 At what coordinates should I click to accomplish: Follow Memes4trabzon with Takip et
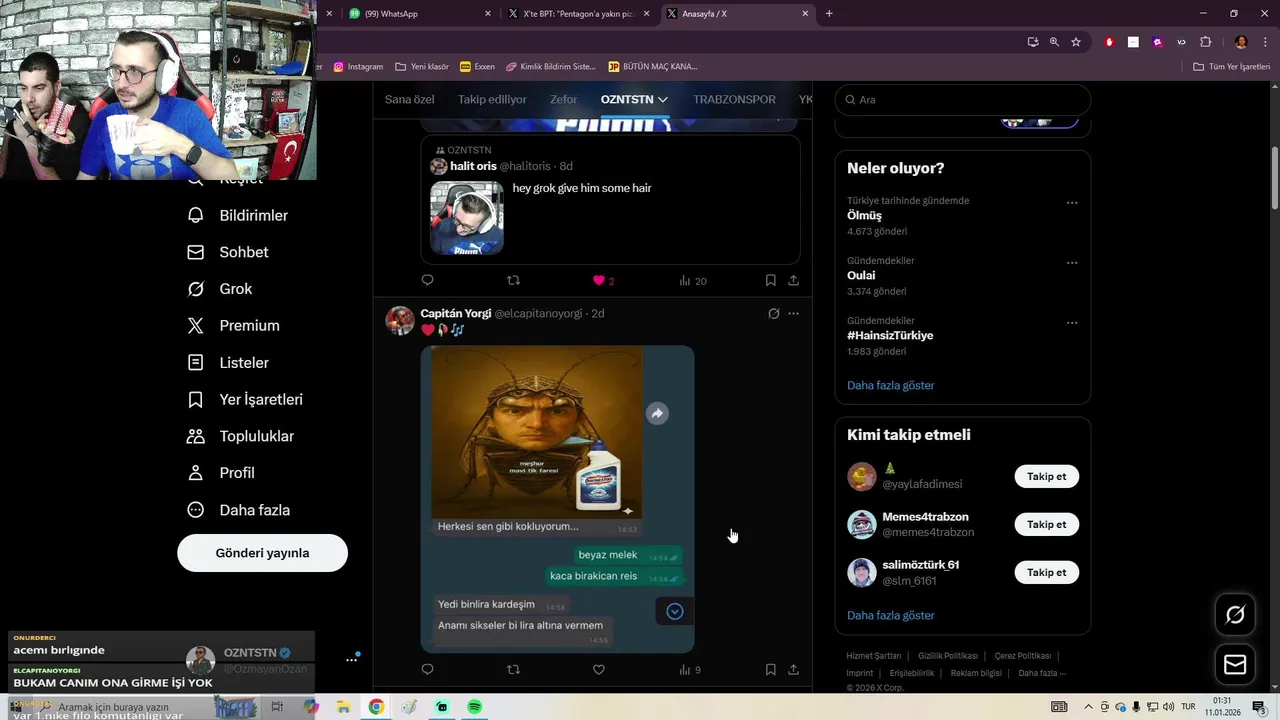[x=1046, y=524]
